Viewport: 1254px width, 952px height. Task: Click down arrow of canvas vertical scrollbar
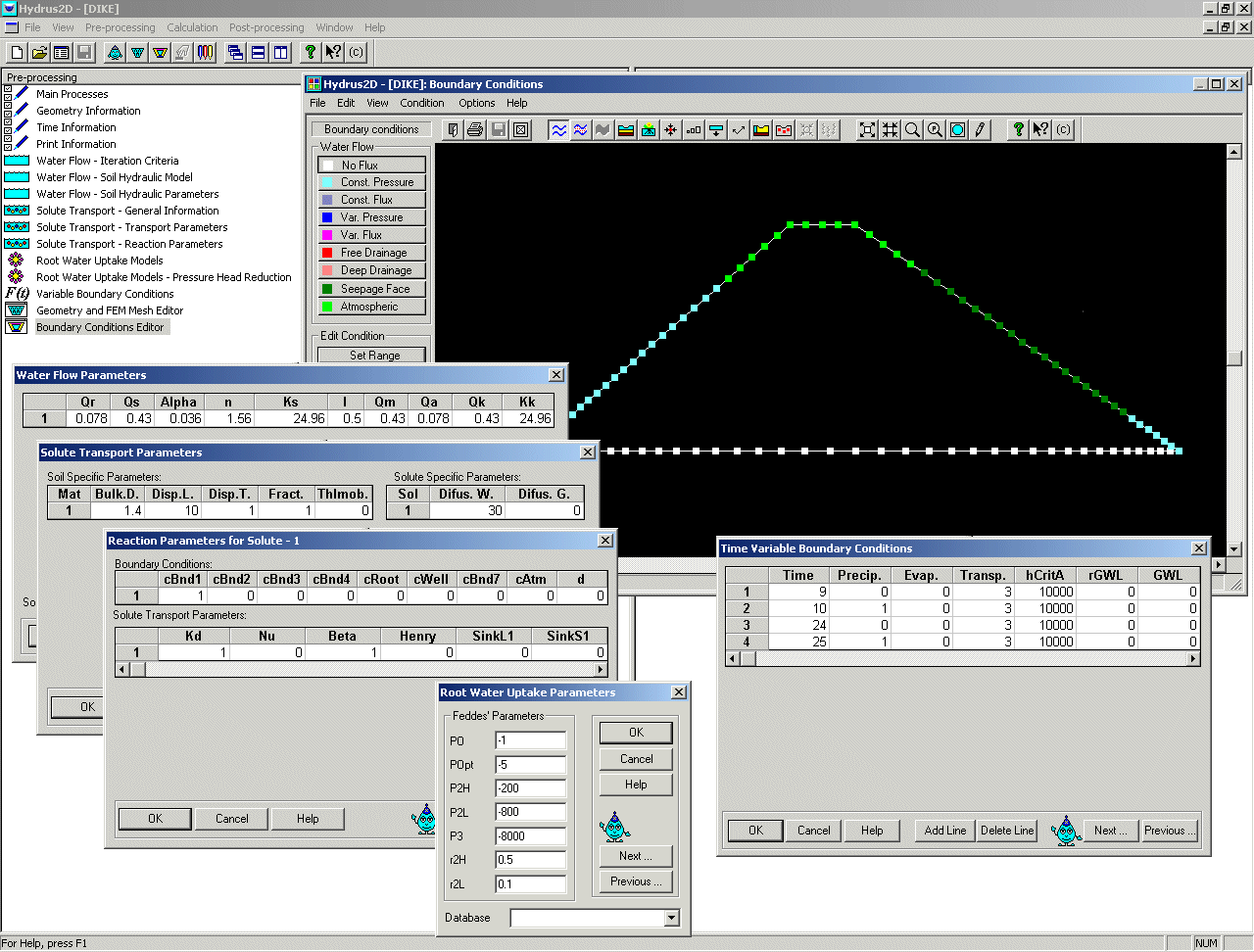tap(1233, 549)
